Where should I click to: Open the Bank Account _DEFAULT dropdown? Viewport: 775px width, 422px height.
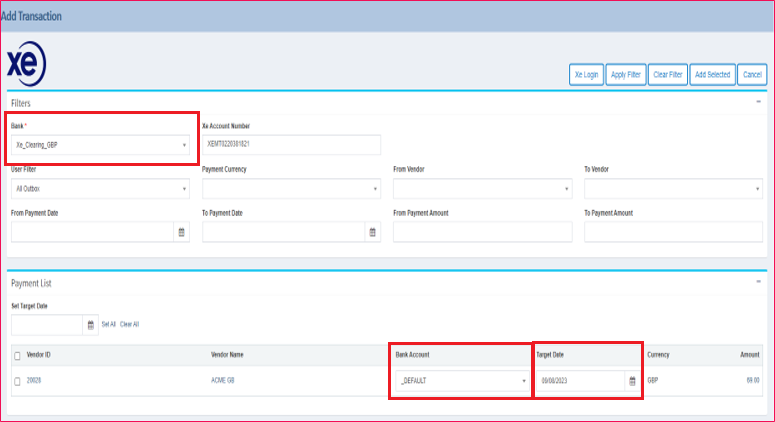click(461, 381)
